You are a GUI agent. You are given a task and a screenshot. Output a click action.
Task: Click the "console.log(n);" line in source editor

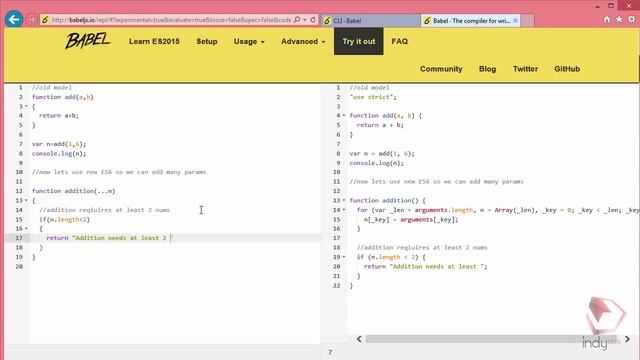point(59,153)
